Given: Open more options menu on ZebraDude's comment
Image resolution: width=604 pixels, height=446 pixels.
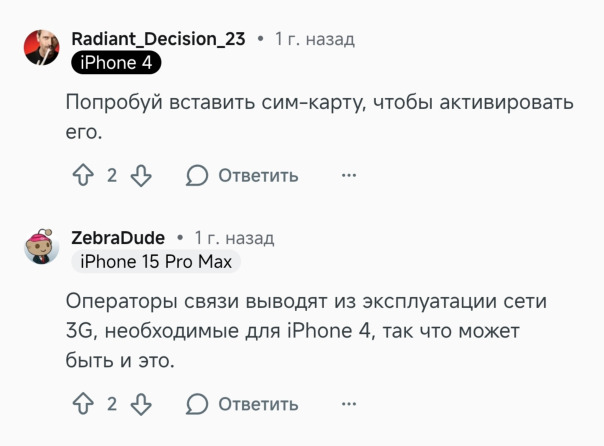Looking at the screenshot, I should point(349,404).
